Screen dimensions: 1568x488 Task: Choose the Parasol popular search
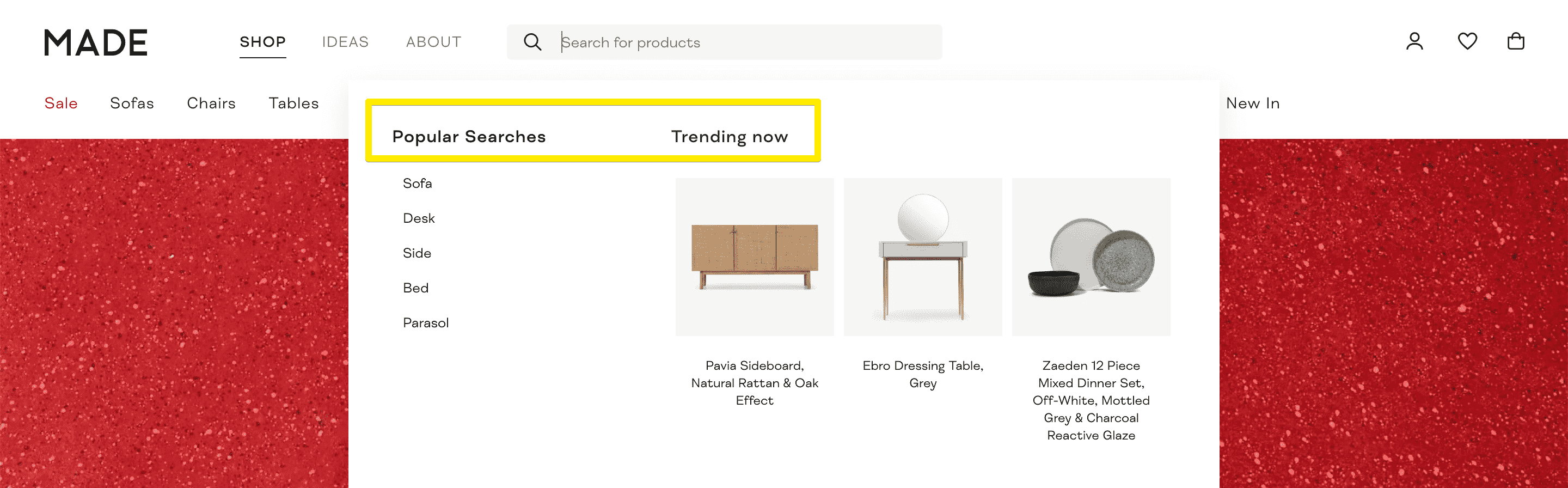point(425,323)
